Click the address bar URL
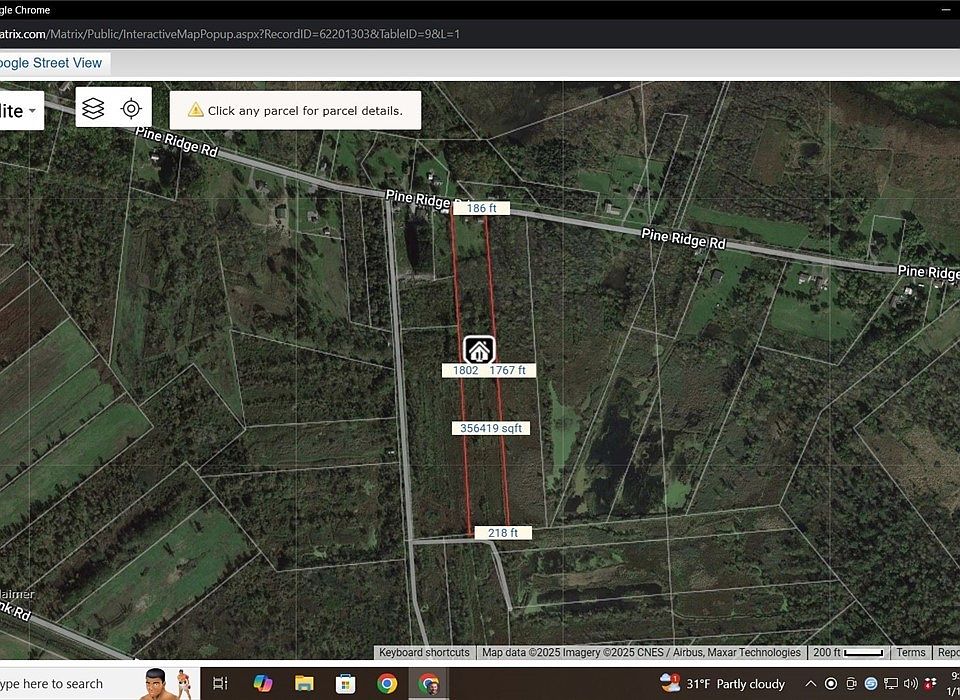The width and height of the screenshot is (960, 700). coord(230,33)
